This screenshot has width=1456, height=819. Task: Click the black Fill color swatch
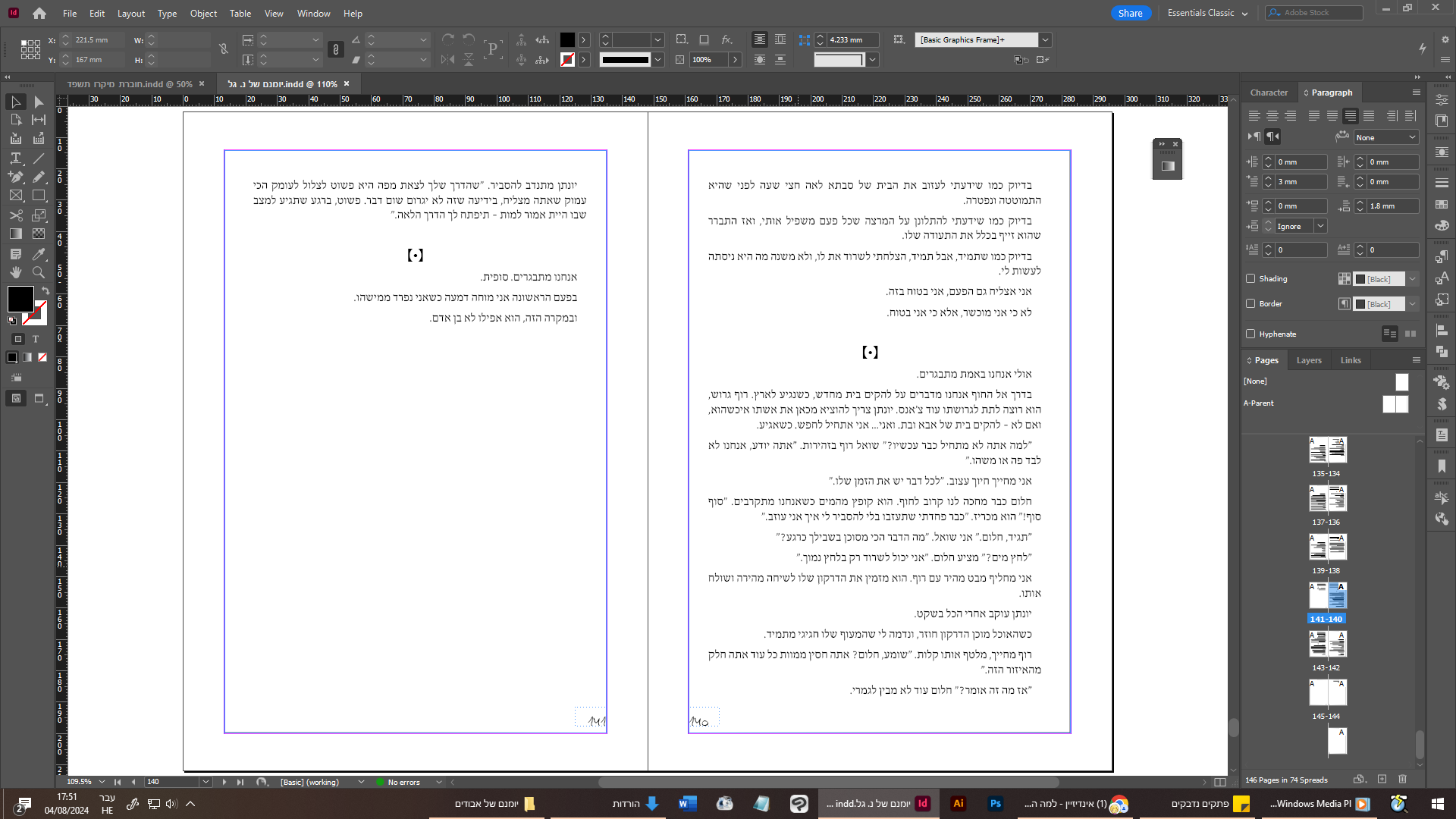pyautogui.click(x=20, y=298)
